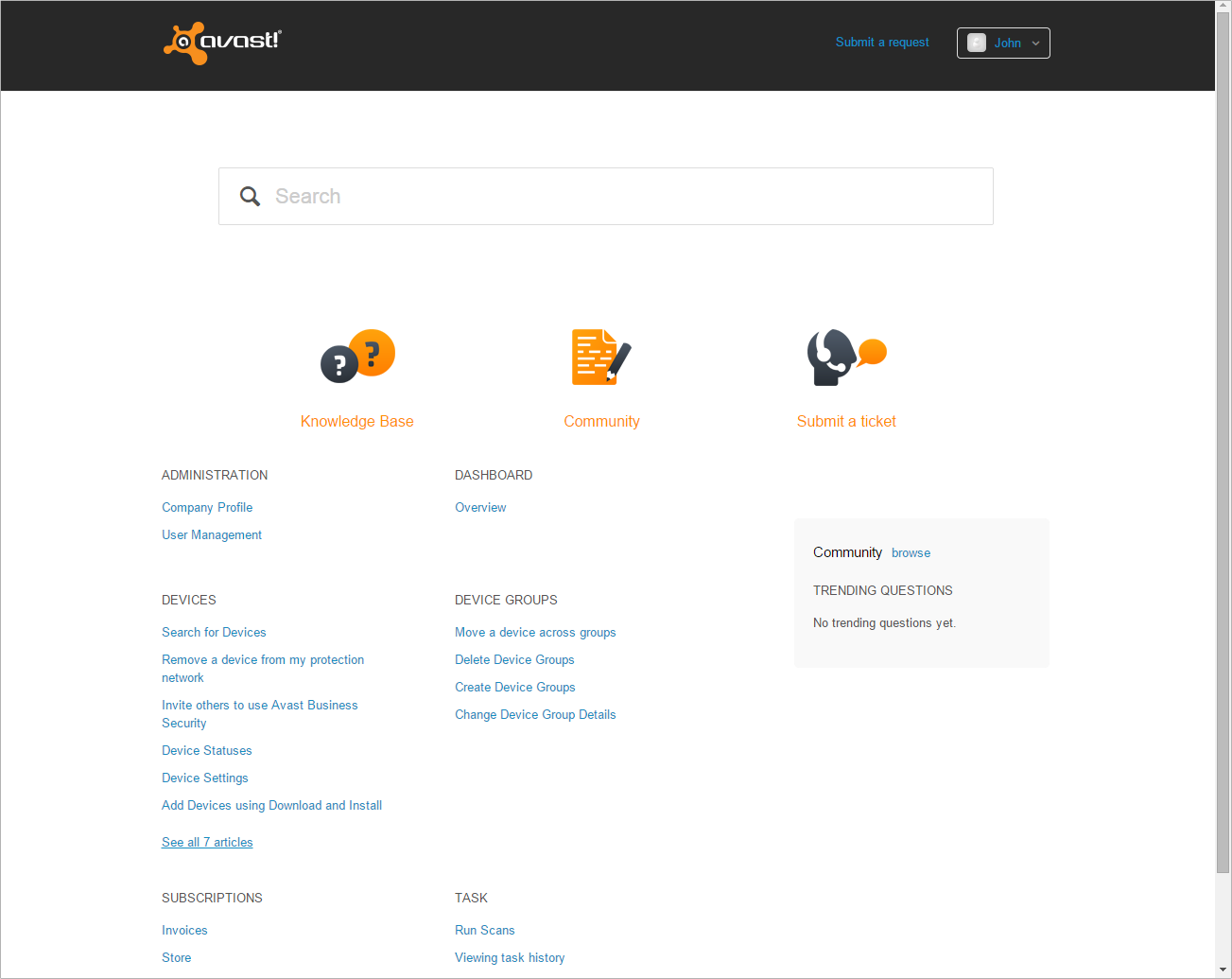
Task: Click inside the Search input field
Action: point(624,196)
